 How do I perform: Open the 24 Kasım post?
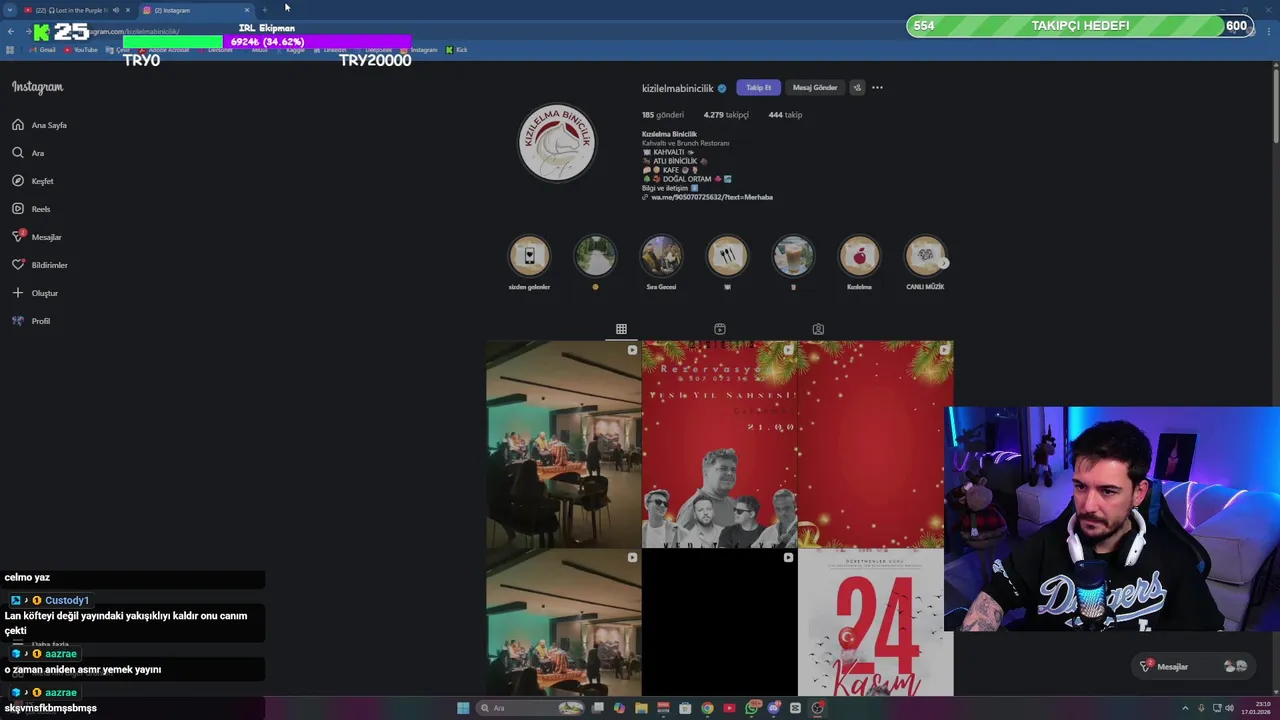875,622
